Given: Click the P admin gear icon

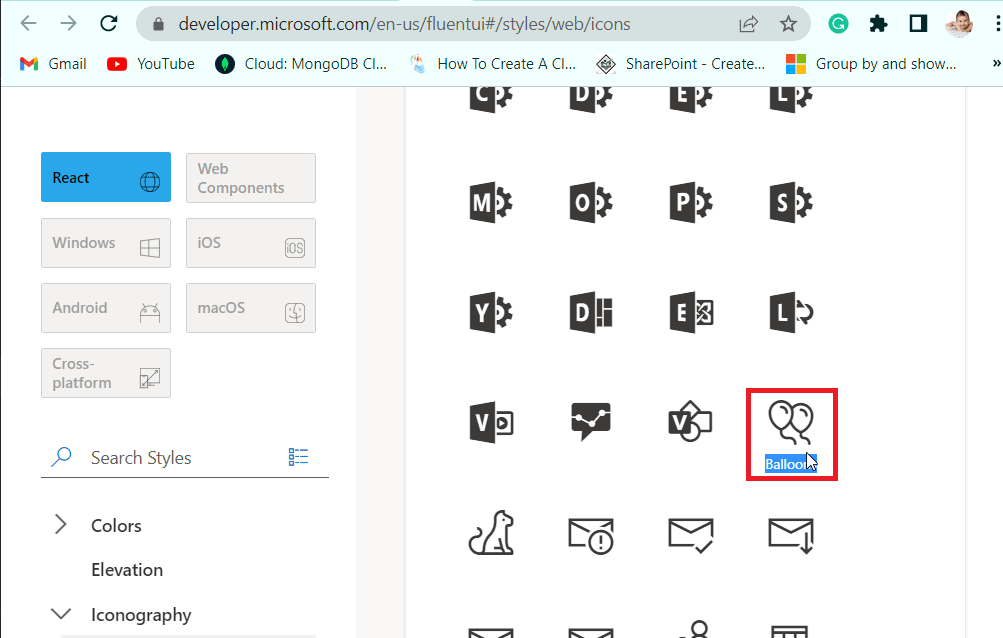Looking at the screenshot, I should click(x=691, y=203).
